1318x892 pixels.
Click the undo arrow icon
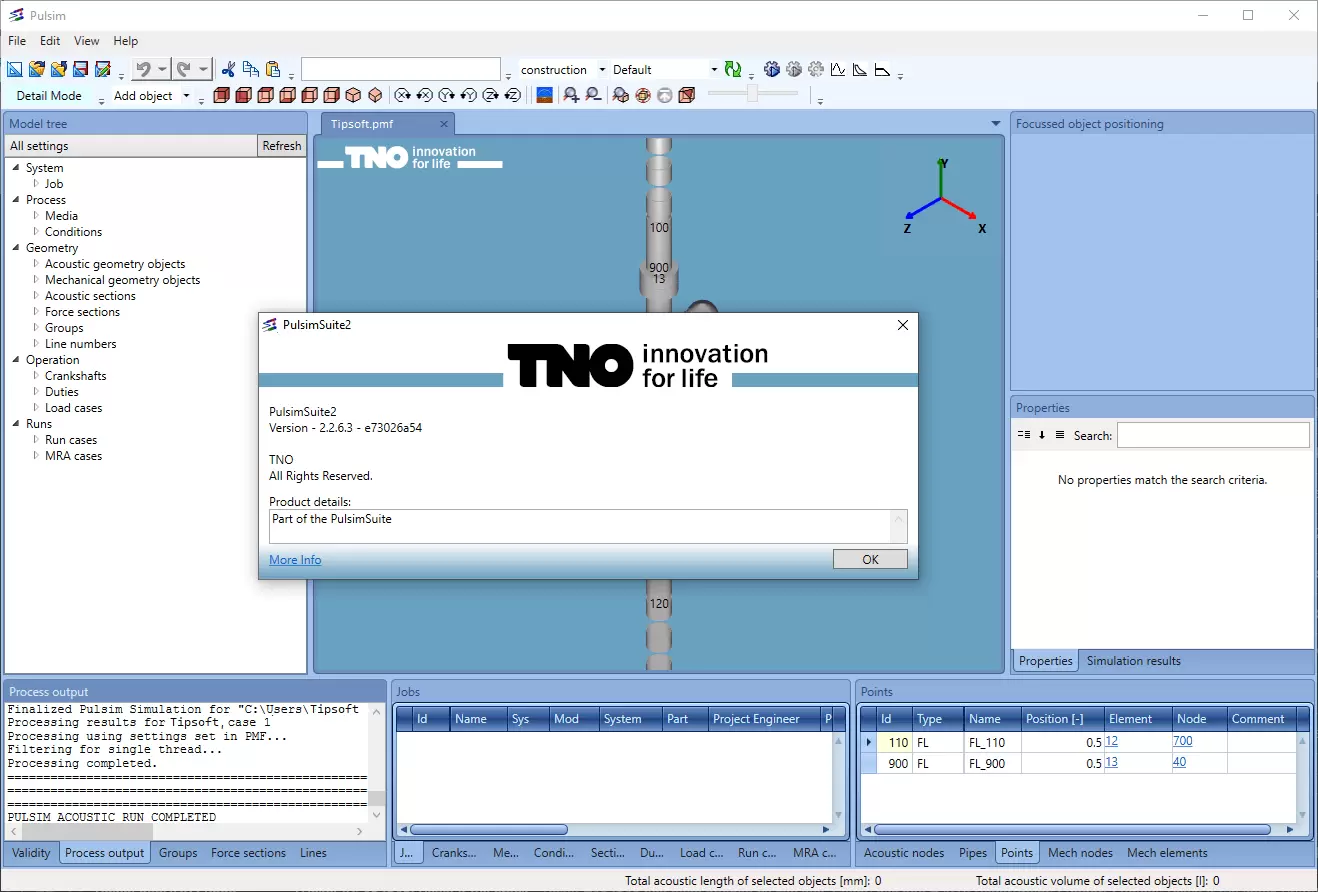coord(143,69)
